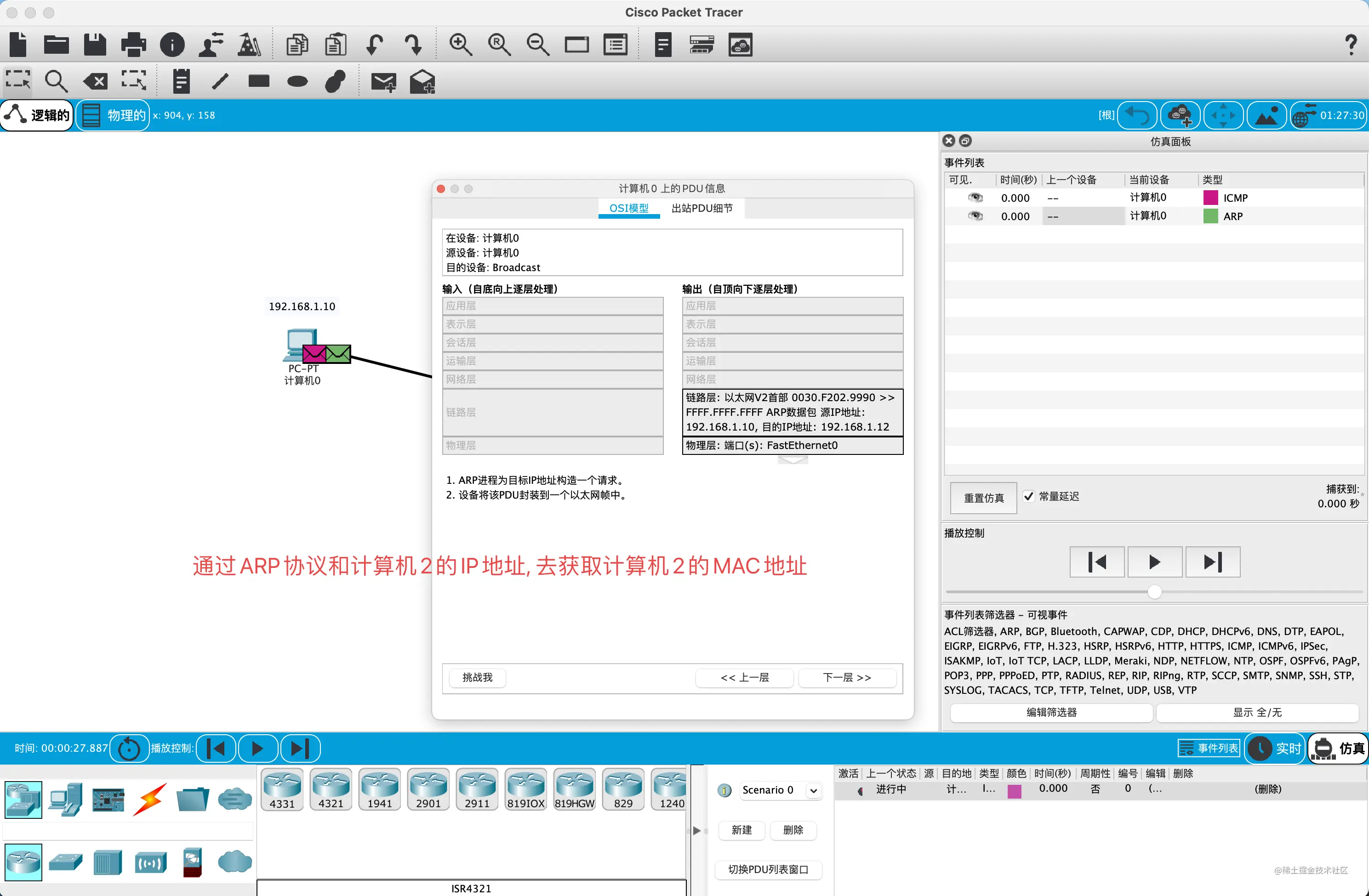Pick the 4331 router model
This screenshot has width=1369, height=896.
[x=282, y=789]
